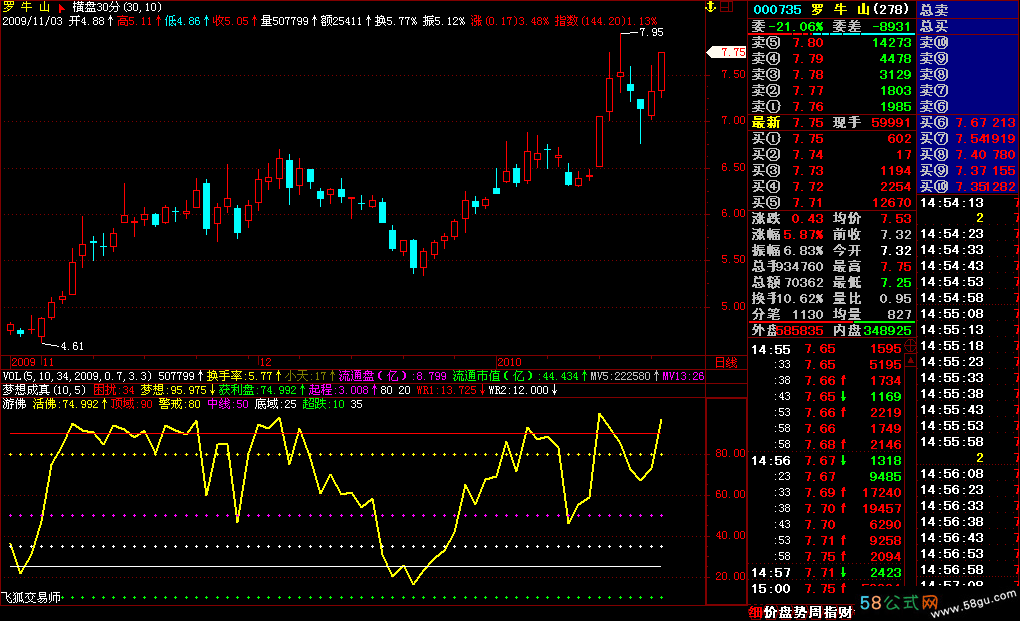
Task: Select the 买⑧ 7.40 row in blue panel
Action: click(x=968, y=155)
